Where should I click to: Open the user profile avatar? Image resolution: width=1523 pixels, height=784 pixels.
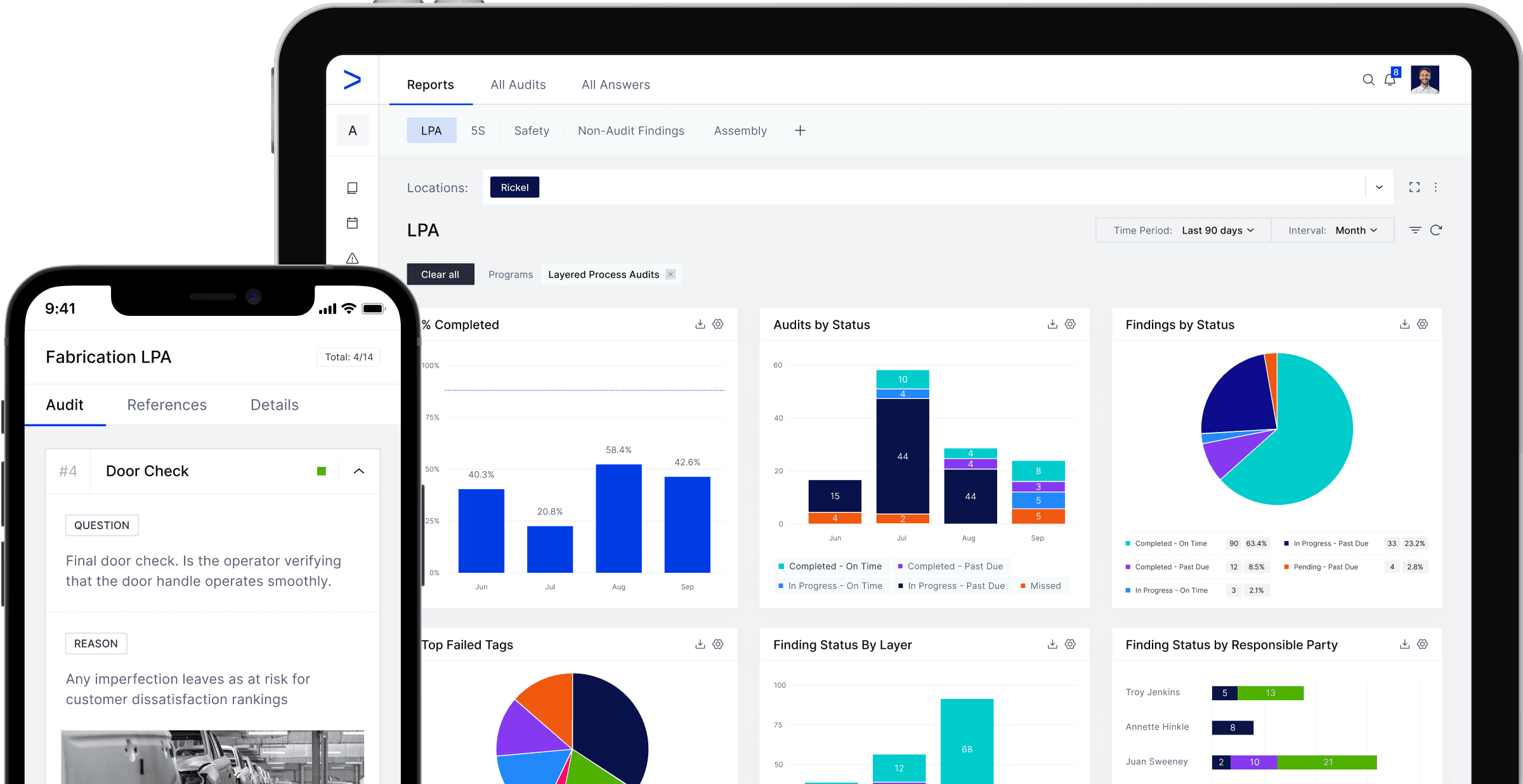pos(1425,79)
